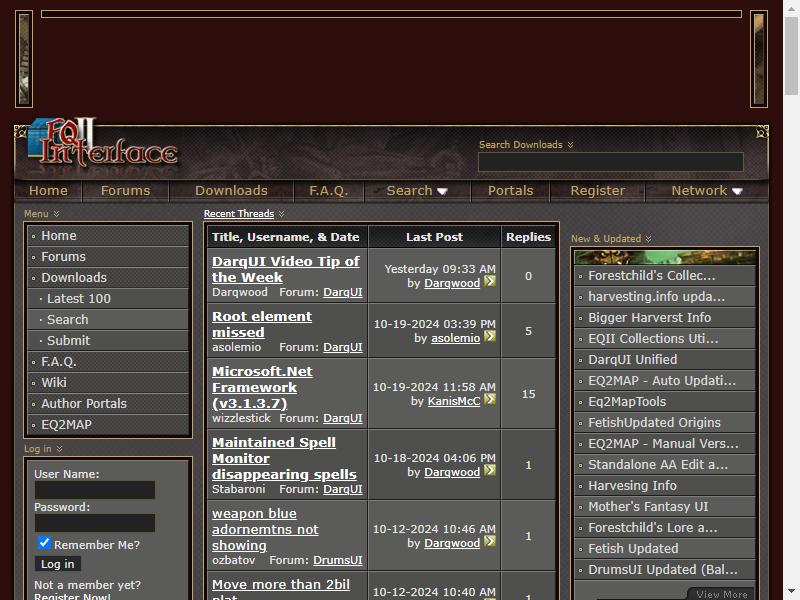
Task: Select Submit in the left menu
Action: [108, 340]
